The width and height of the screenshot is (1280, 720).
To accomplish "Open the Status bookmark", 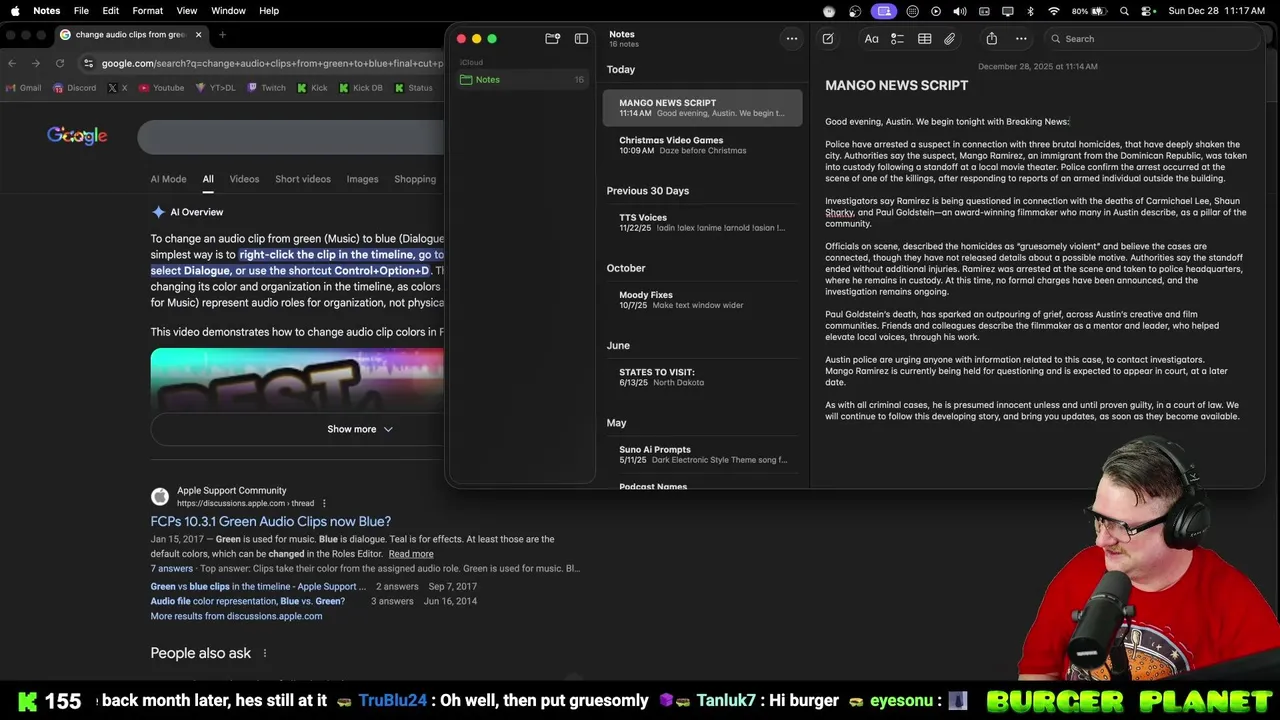I will click(x=414, y=88).
